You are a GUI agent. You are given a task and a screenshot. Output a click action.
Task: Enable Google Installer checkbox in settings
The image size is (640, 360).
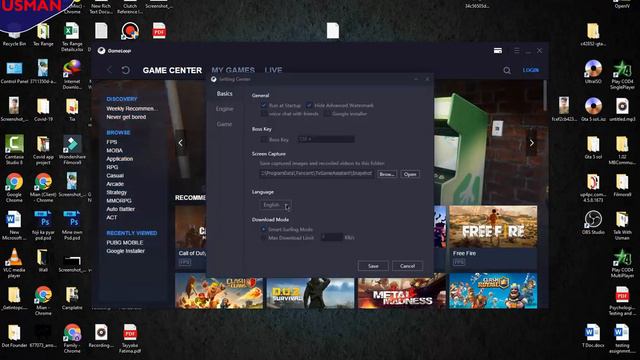(327, 113)
